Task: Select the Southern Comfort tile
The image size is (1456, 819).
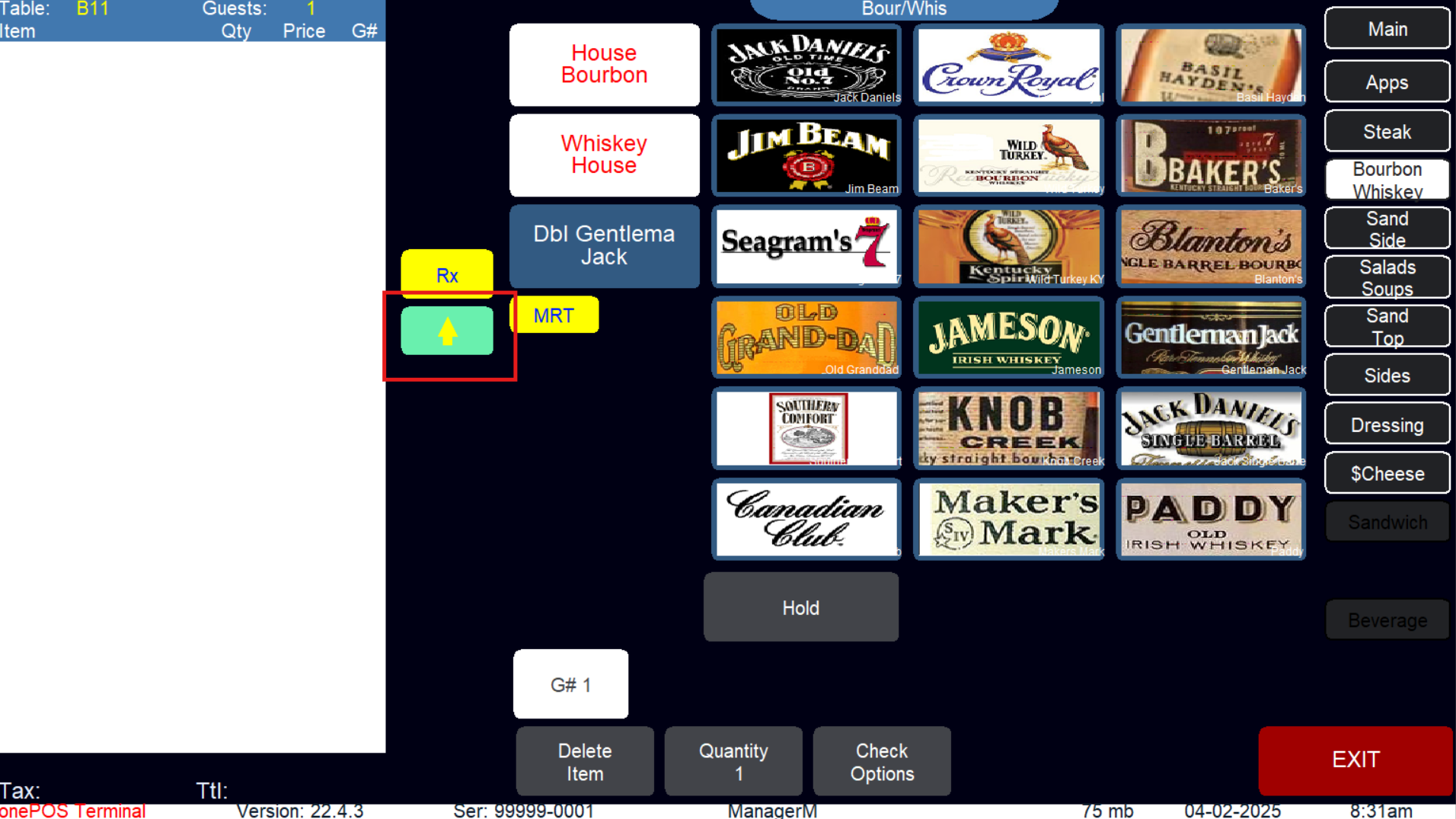Action: click(806, 428)
